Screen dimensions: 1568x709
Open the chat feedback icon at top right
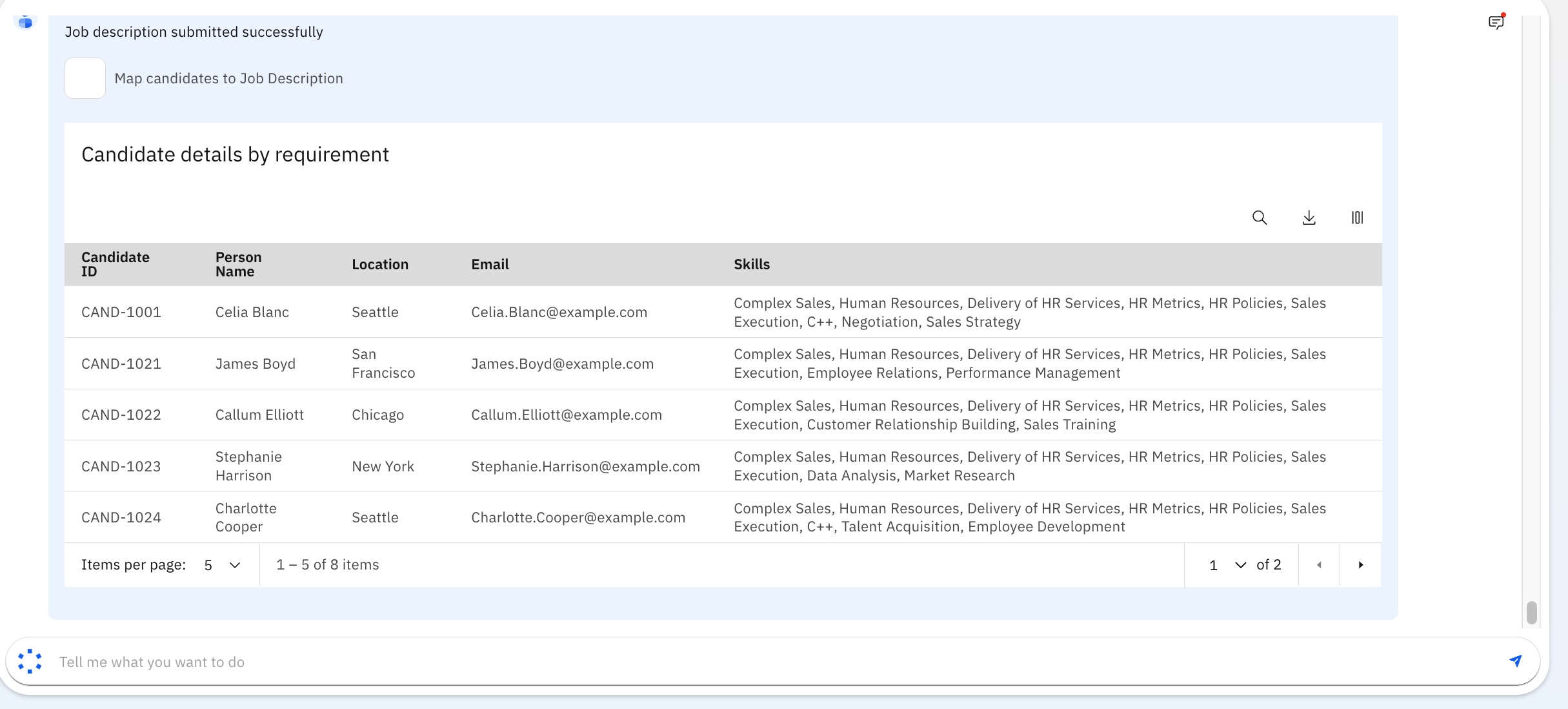(x=1496, y=23)
